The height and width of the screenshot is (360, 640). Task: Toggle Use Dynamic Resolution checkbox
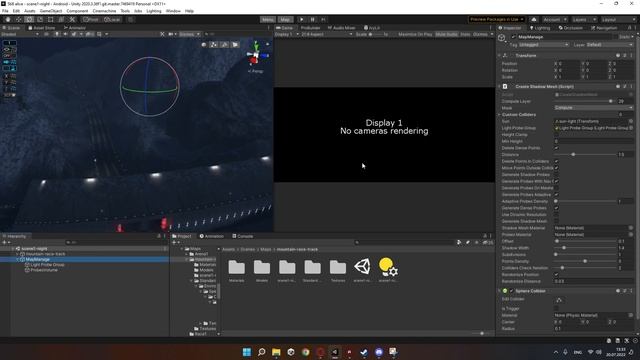pos(556,215)
